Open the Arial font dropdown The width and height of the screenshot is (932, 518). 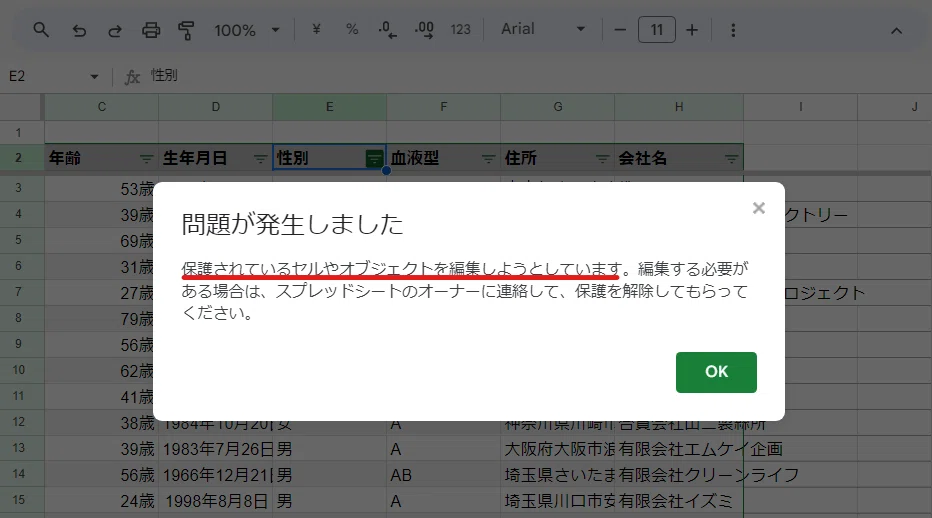[x=543, y=29]
